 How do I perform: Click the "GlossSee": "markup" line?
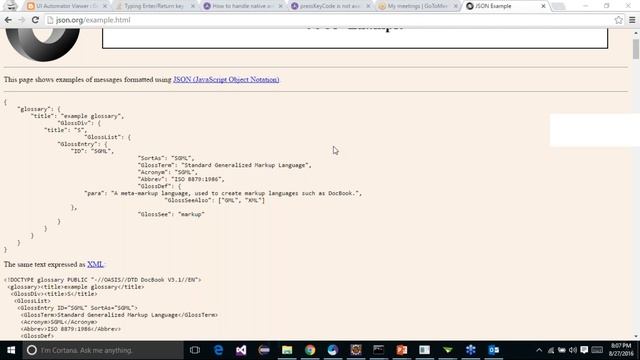pyautogui.click(x=171, y=214)
